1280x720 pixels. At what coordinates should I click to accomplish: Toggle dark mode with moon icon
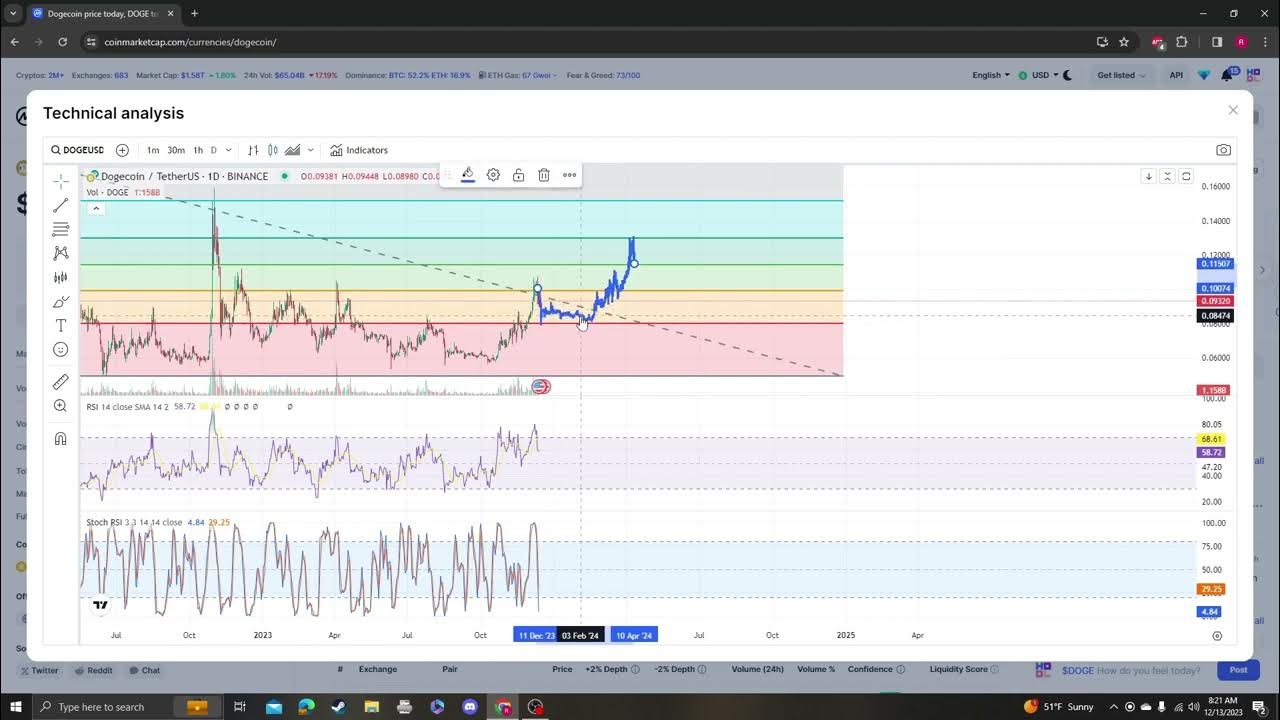(1067, 75)
